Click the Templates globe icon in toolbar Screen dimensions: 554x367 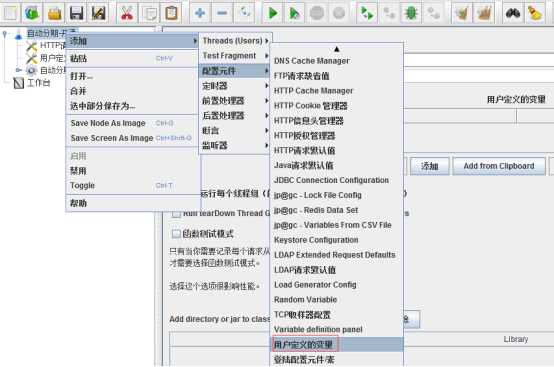tap(32, 13)
